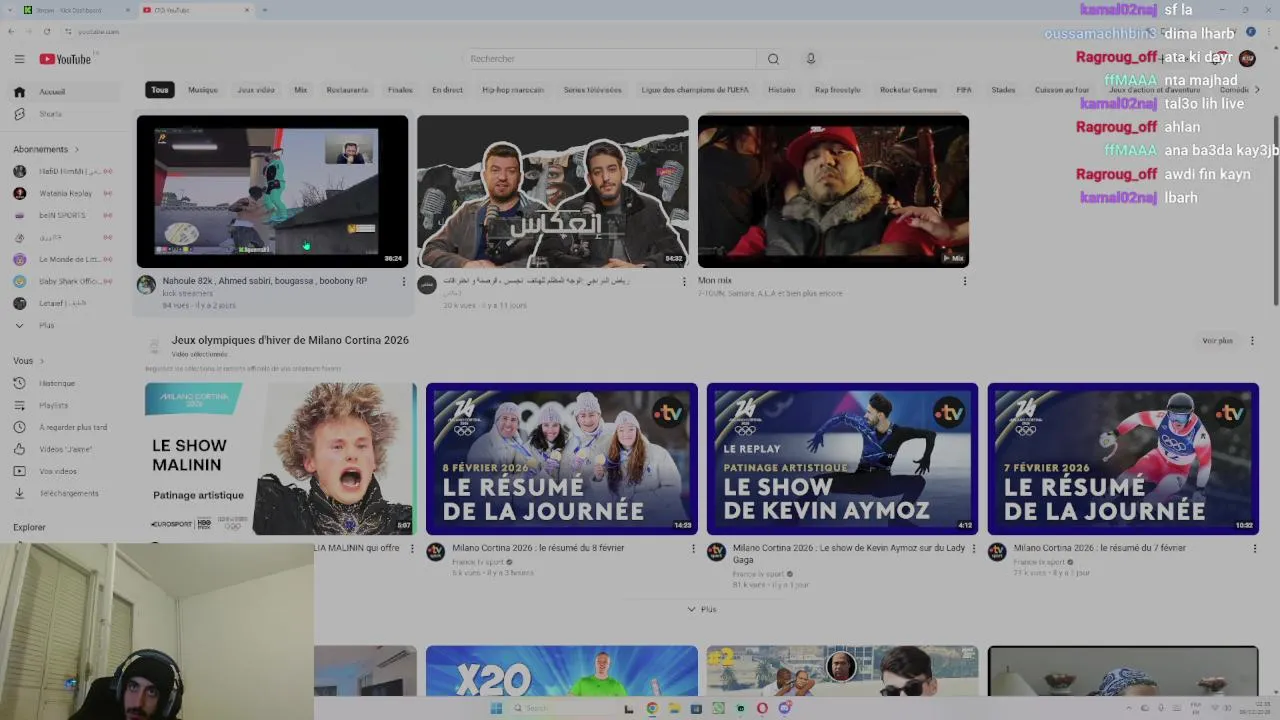Close the YouTube browser tab
1280x720 pixels.
[x=247, y=10]
